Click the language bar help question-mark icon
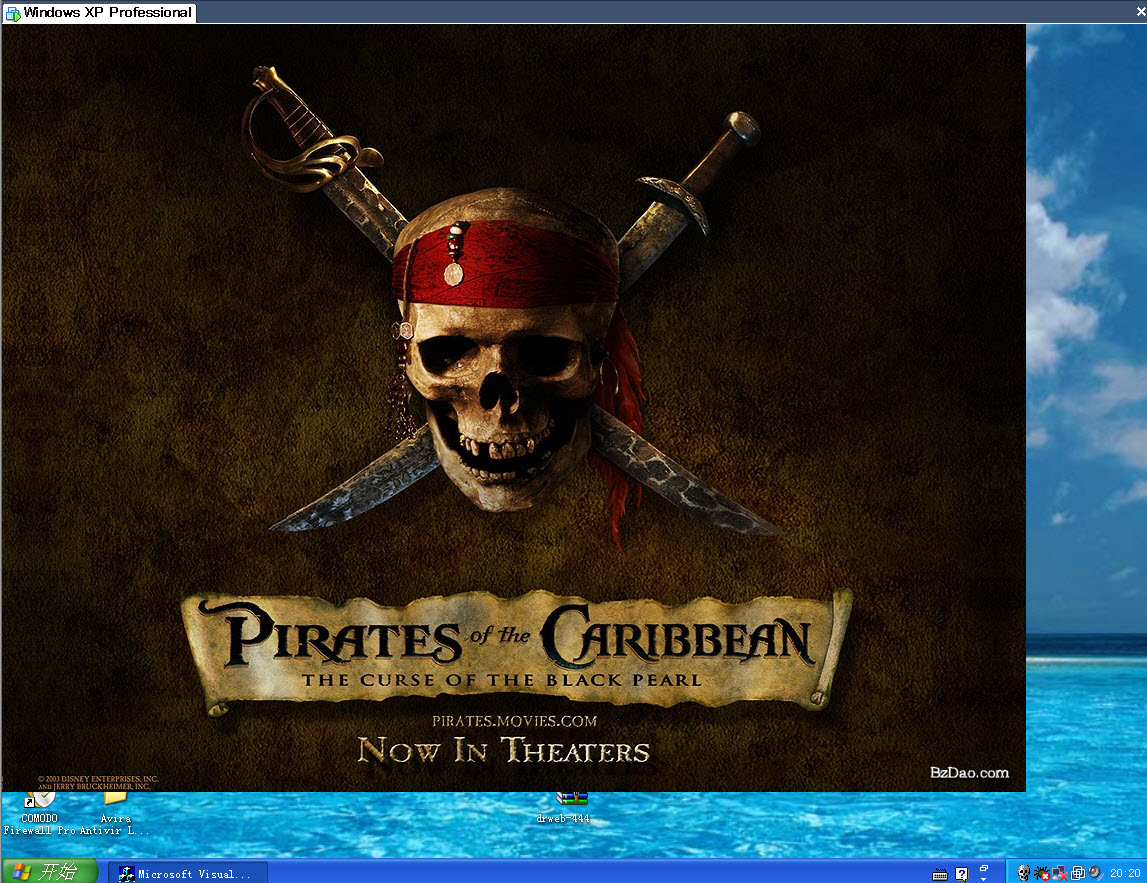This screenshot has height=883, width=1147. [x=962, y=873]
